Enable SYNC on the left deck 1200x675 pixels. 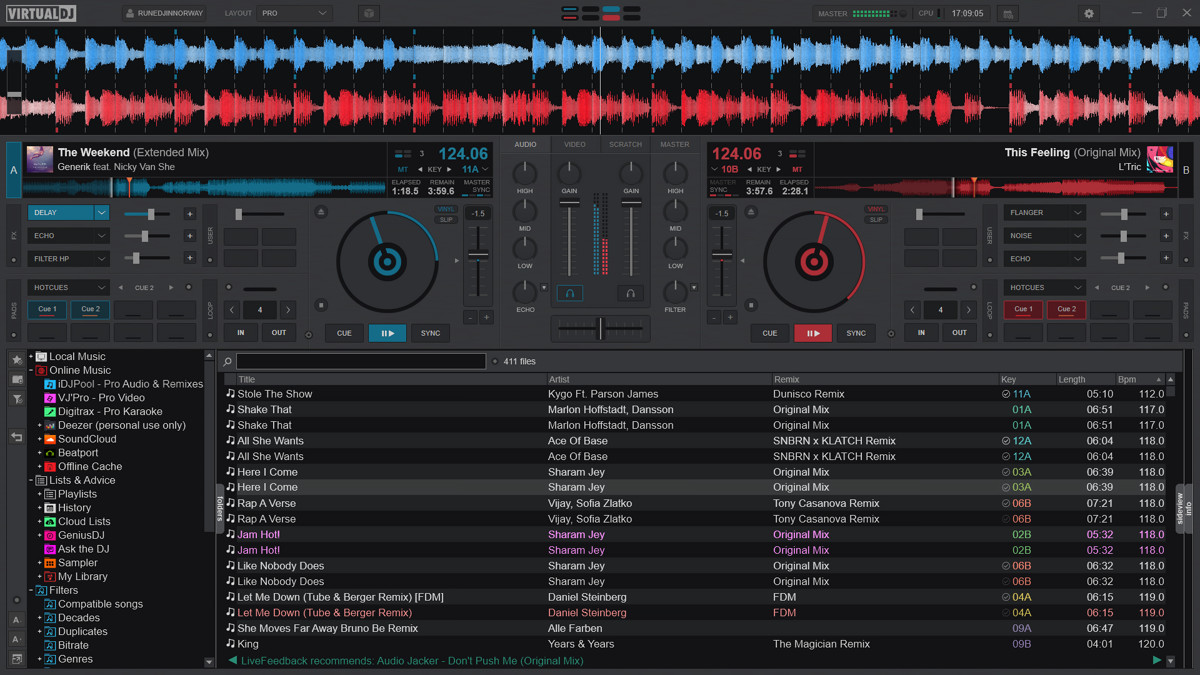[430, 333]
